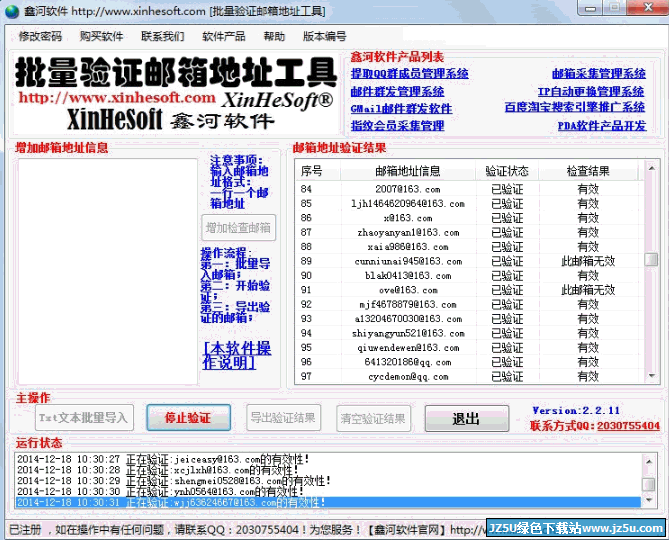Open the 修改密码 menu
The image size is (669, 540).
click(x=40, y=36)
